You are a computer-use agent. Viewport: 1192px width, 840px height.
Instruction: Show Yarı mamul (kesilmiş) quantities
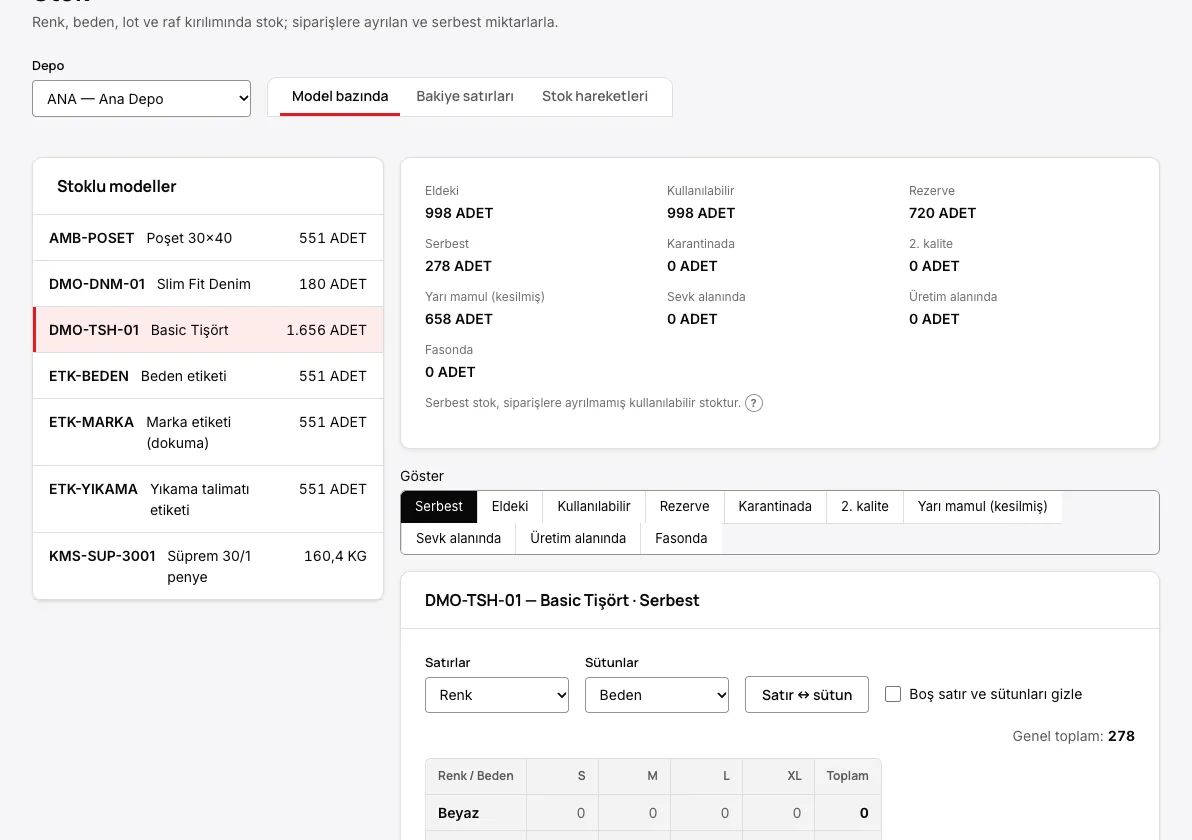pos(982,507)
